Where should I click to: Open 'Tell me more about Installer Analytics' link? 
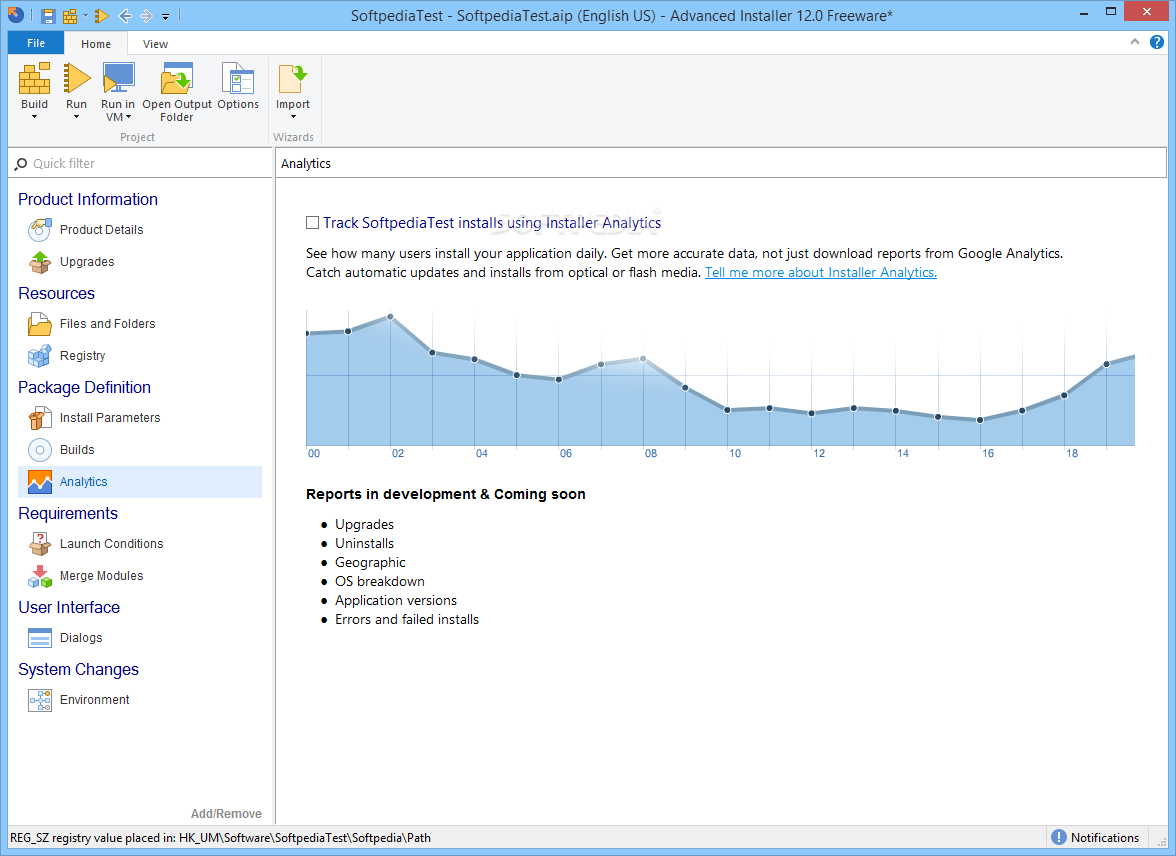point(820,272)
